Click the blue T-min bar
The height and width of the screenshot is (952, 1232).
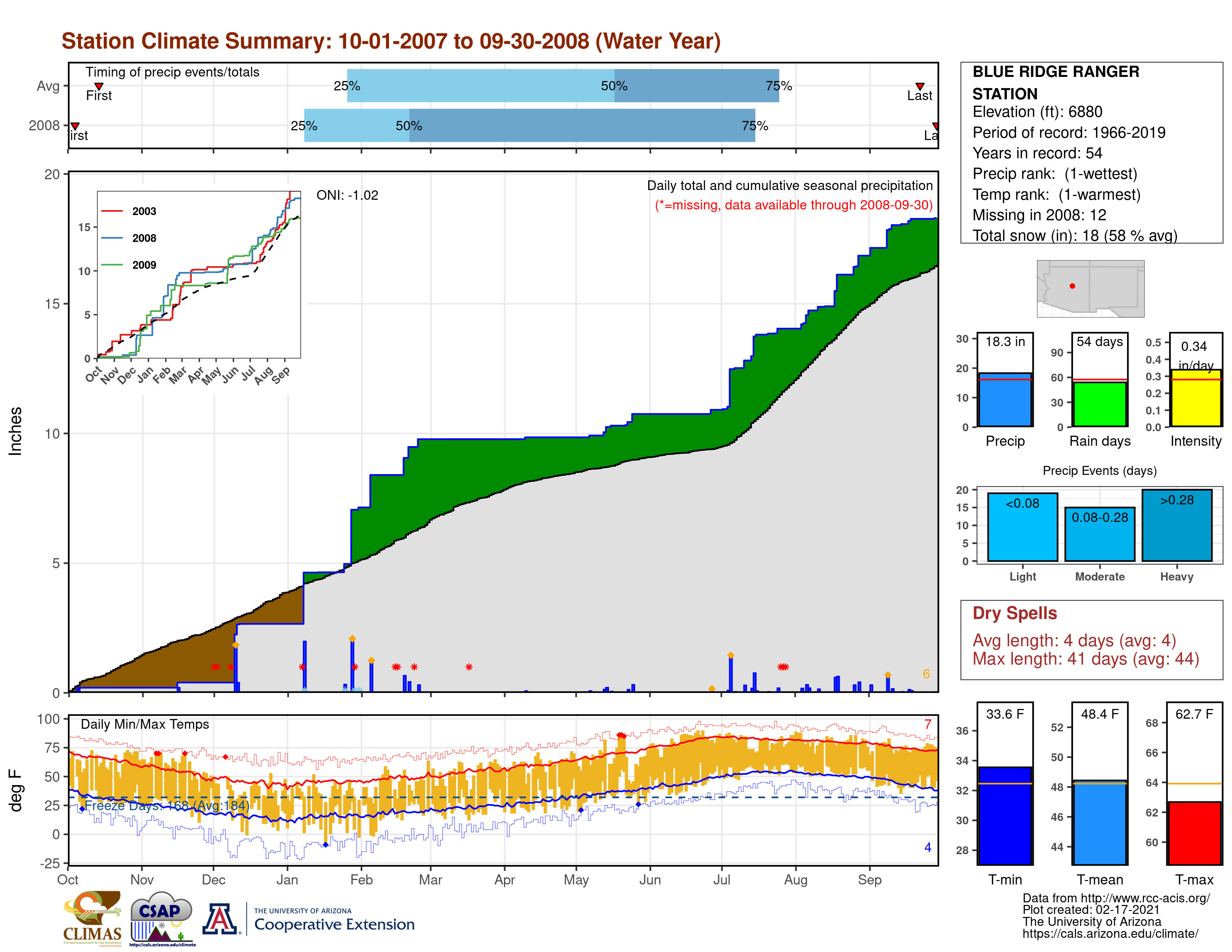click(1005, 815)
